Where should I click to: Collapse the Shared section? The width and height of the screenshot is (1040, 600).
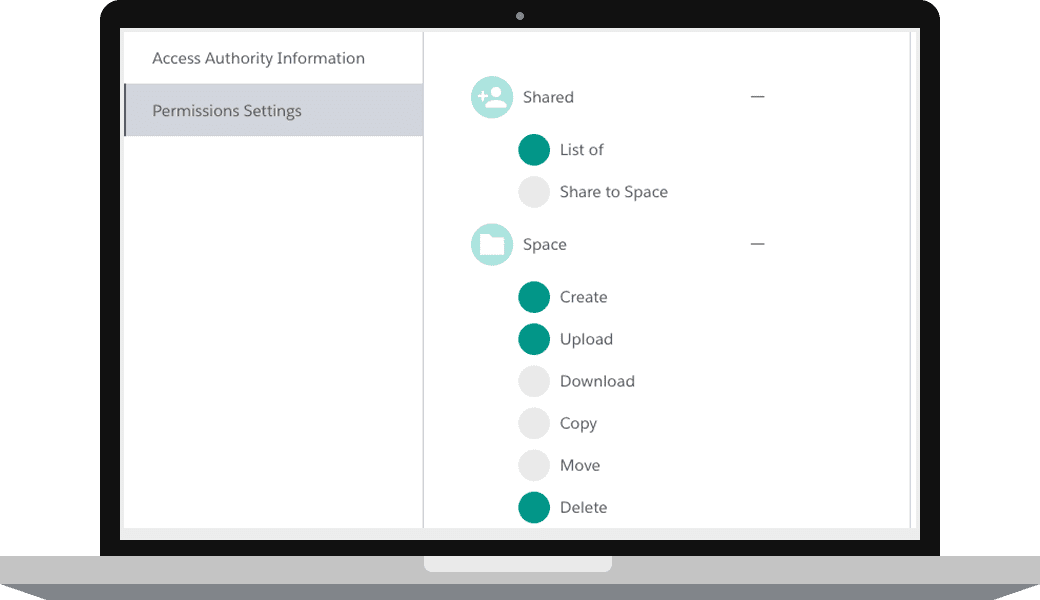tap(757, 97)
